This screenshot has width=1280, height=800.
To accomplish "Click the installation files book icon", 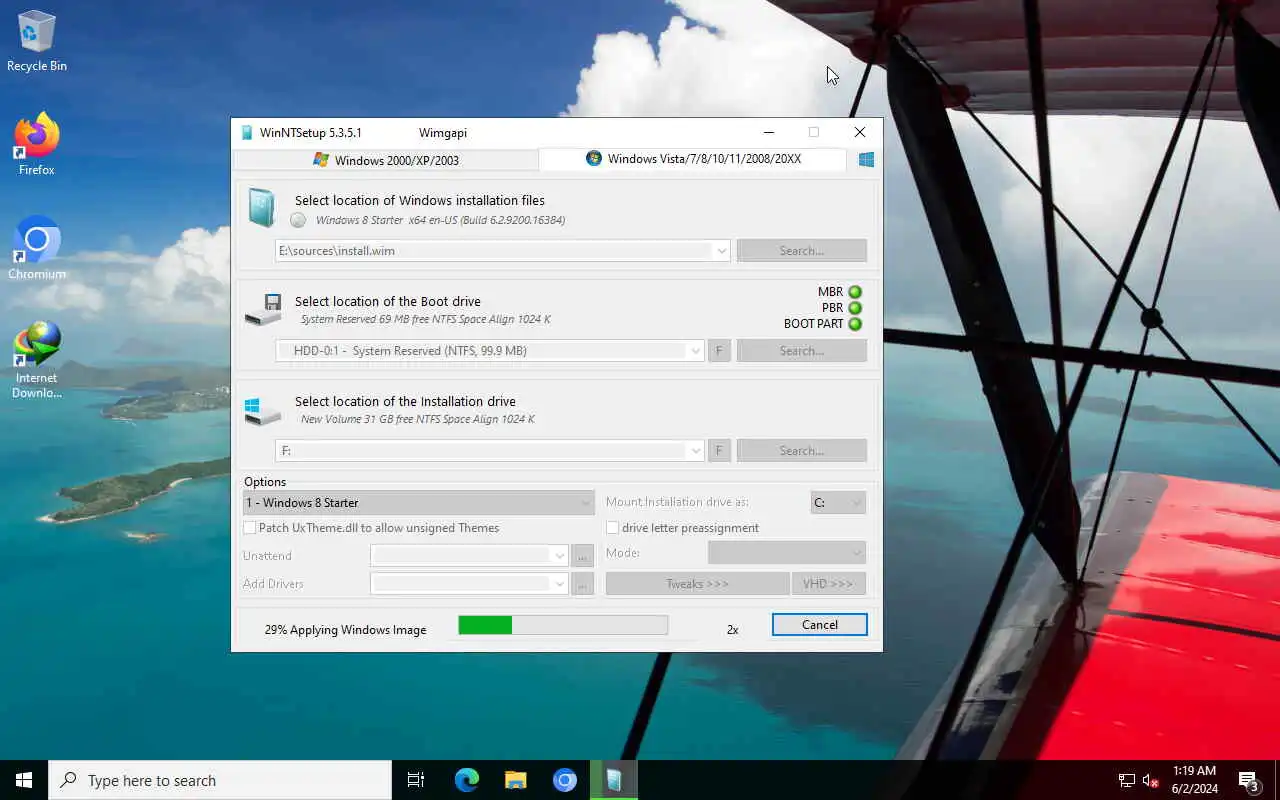I will (260, 208).
